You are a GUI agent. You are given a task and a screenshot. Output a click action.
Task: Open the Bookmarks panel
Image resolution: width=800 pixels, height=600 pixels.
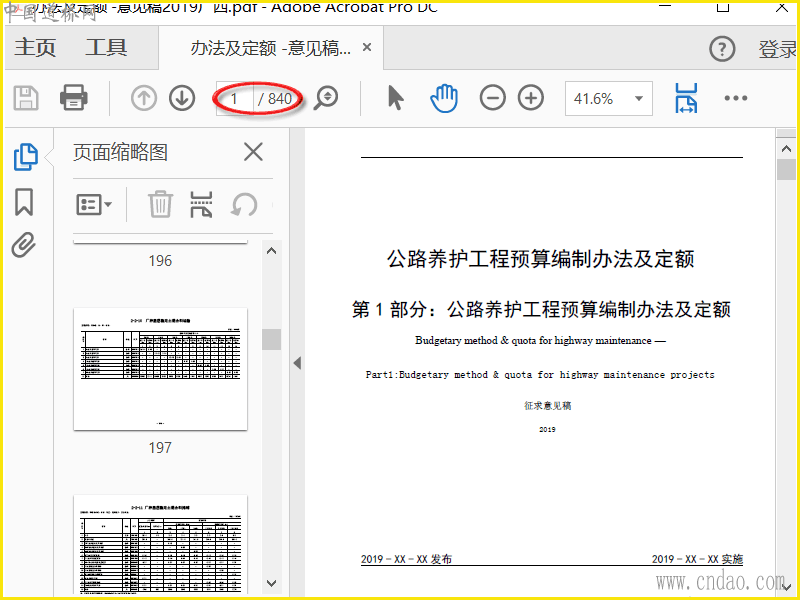24,202
